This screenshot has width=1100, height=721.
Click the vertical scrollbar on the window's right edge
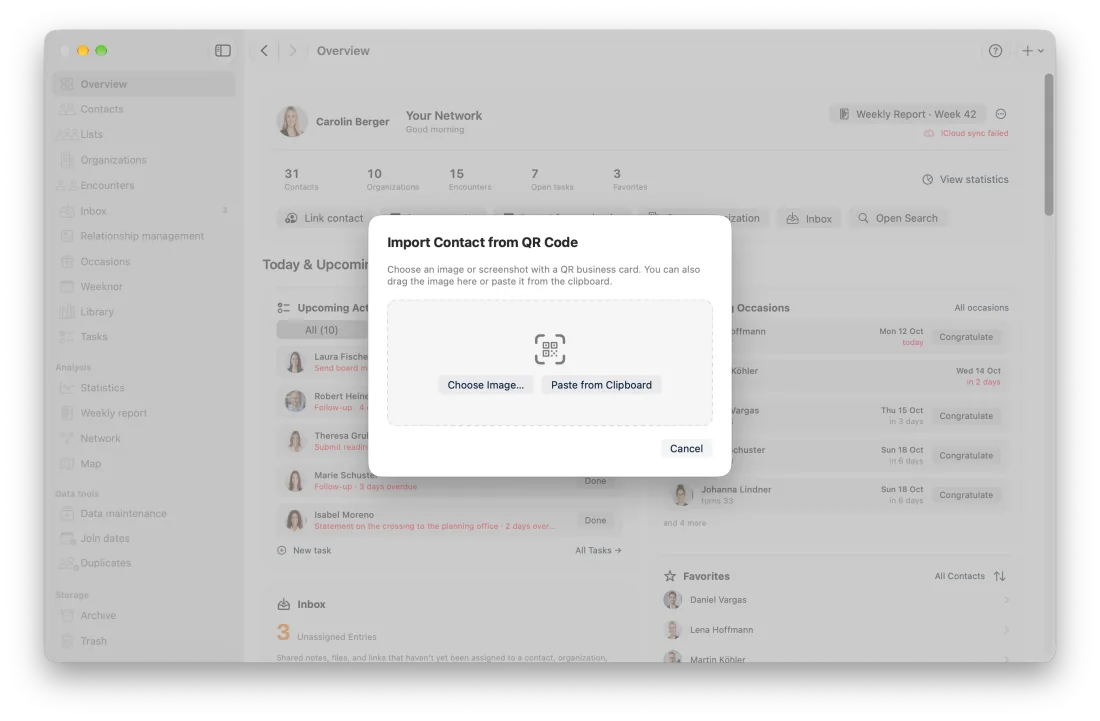tap(1049, 144)
